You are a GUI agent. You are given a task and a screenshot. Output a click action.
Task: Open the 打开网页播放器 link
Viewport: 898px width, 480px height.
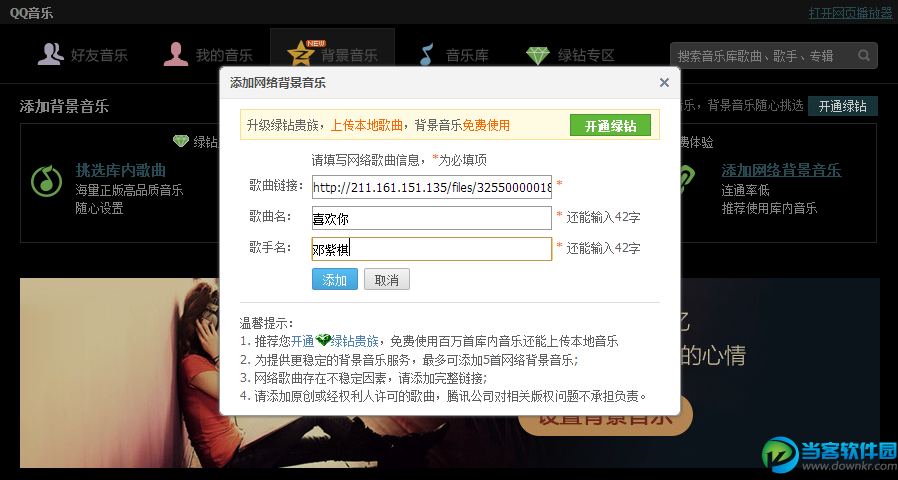[x=850, y=13]
